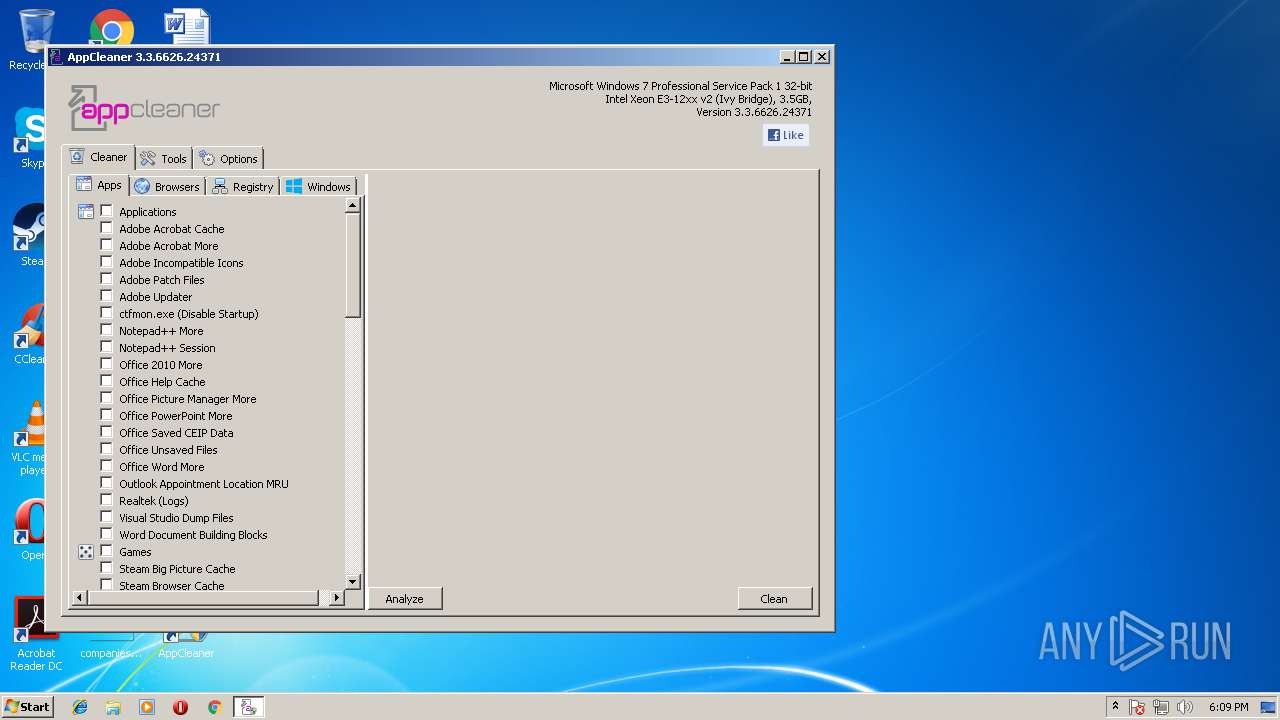Open Opera from taskbar
The image size is (1280, 720).
tap(180, 707)
